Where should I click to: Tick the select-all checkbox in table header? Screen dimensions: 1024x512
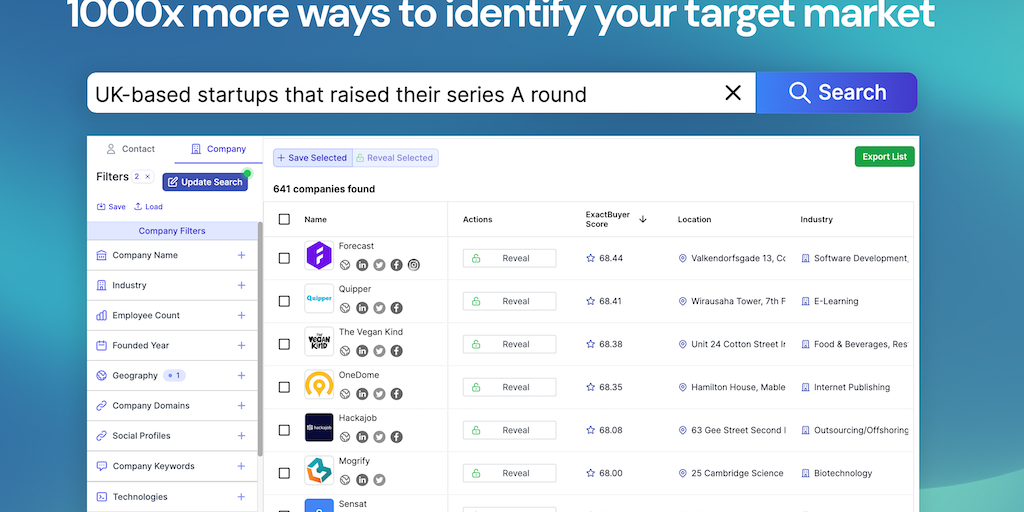284,219
